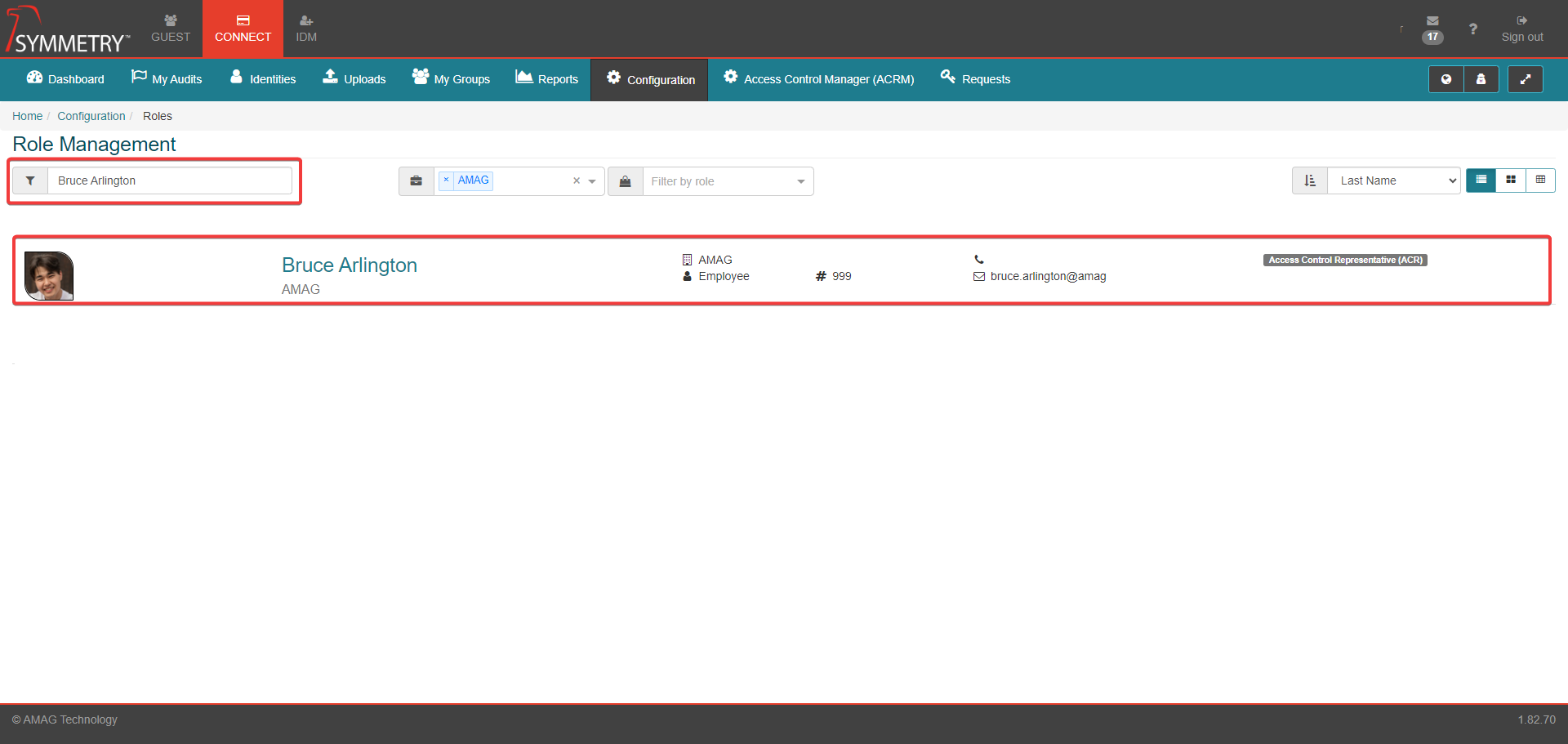The width and height of the screenshot is (1568, 744).
Task: Open the Filter by role dropdown
Action: click(728, 181)
